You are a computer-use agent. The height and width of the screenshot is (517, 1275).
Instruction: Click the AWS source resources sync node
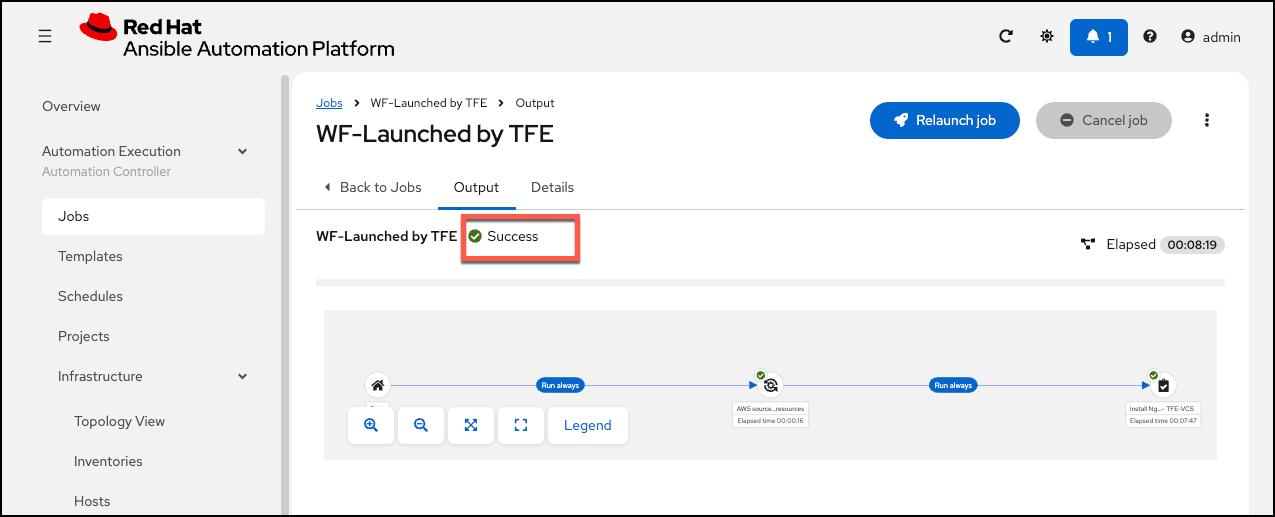tap(771, 385)
